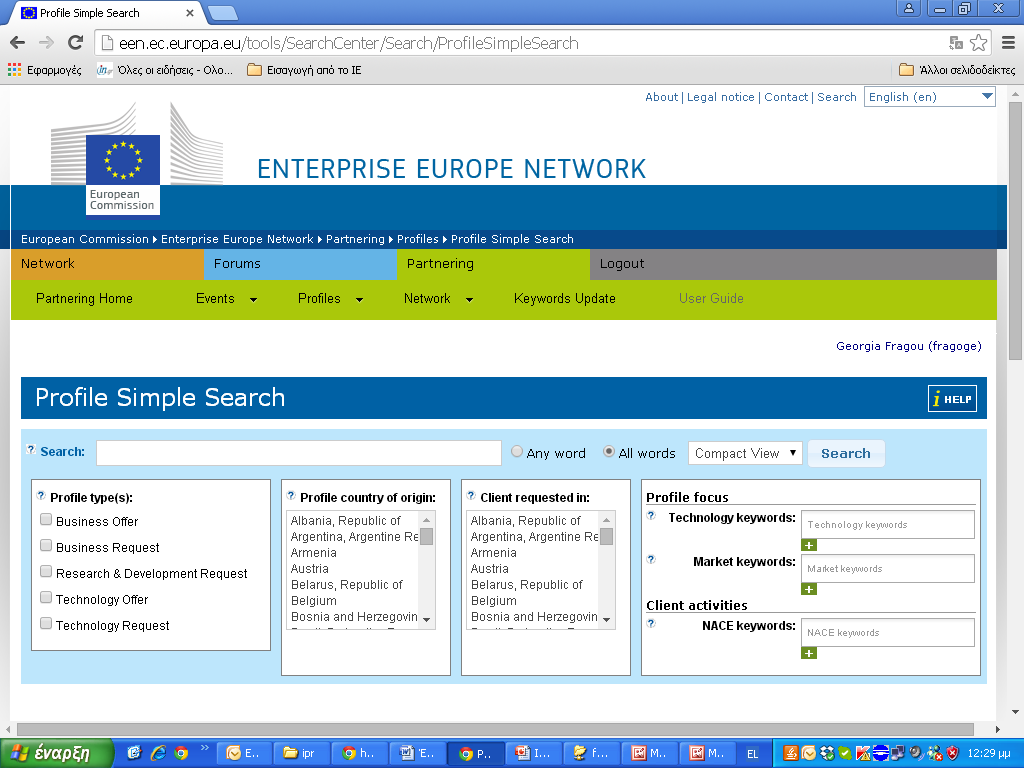Open the orange Network tab
Image resolution: width=1024 pixels, height=768 pixels.
[107, 264]
